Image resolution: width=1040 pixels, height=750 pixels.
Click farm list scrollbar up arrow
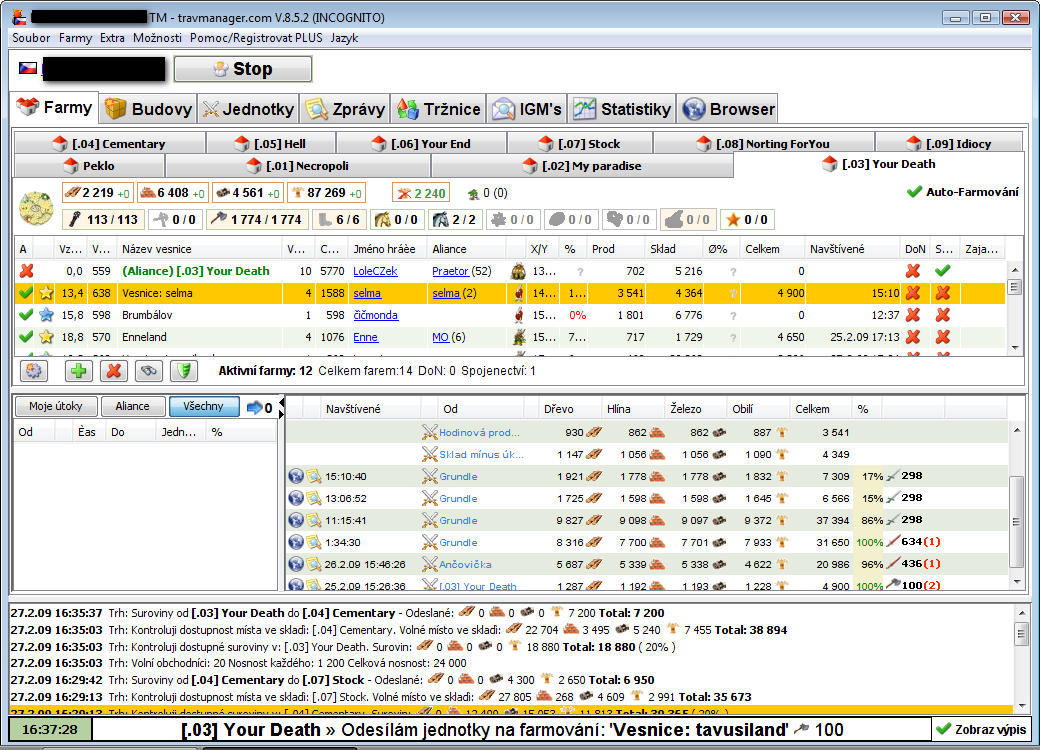pos(1015,269)
